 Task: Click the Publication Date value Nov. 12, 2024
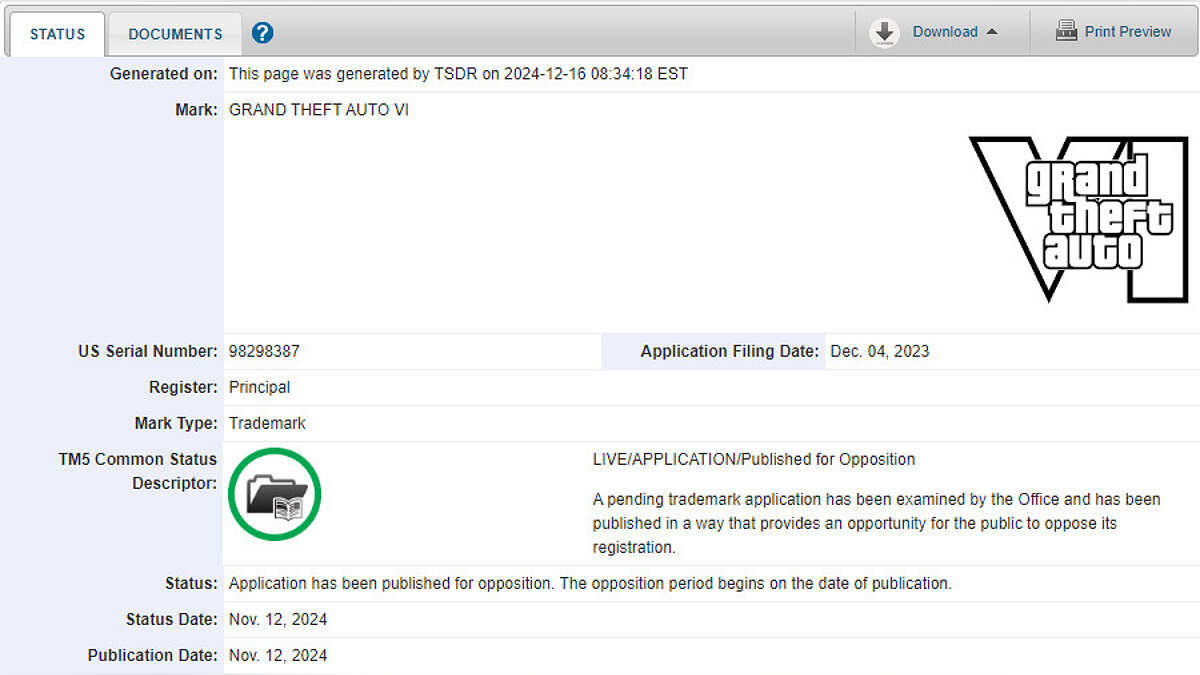coord(278,655)
